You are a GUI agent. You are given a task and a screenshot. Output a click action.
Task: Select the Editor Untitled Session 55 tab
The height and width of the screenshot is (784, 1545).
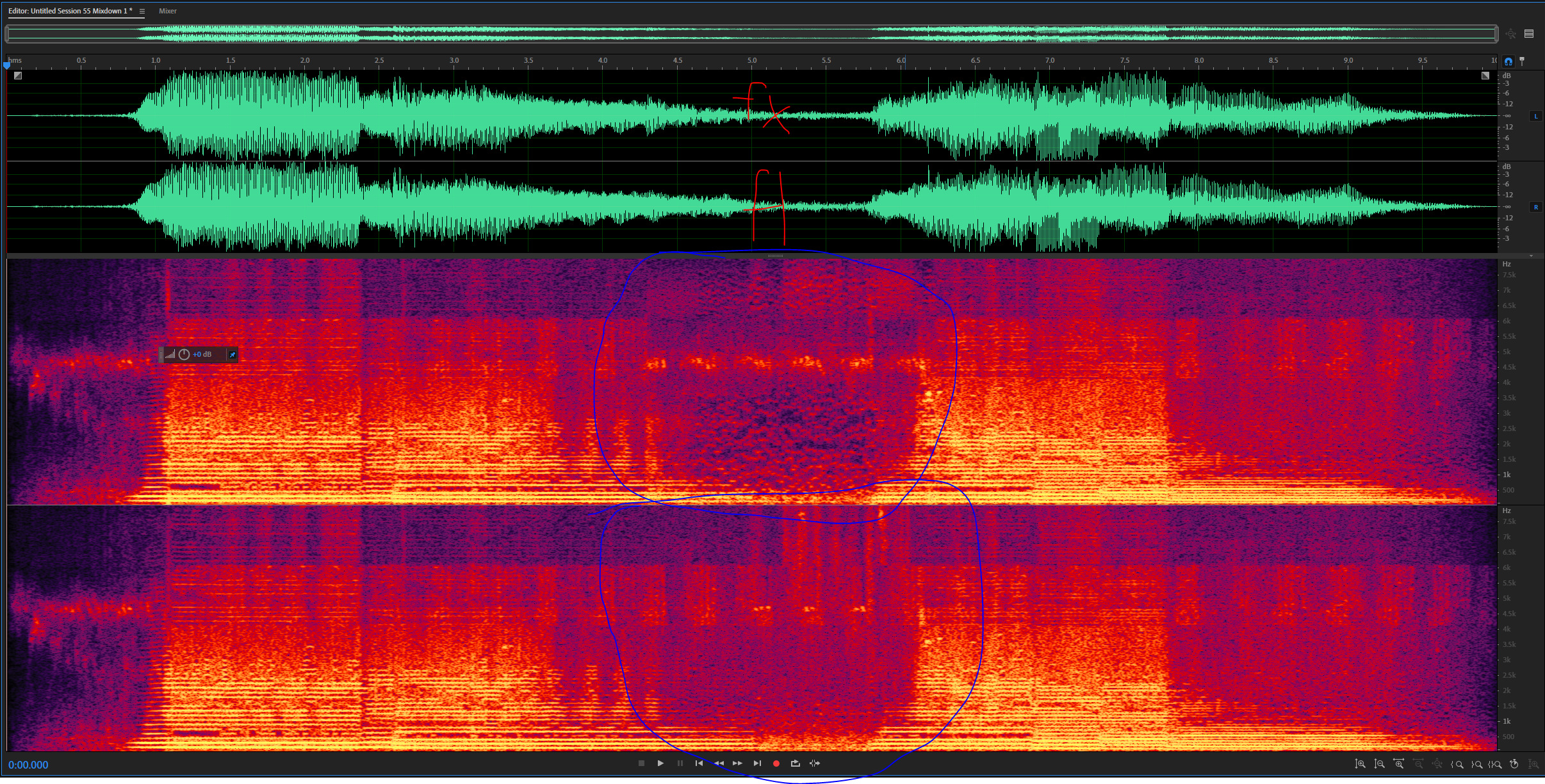point(70,11)
